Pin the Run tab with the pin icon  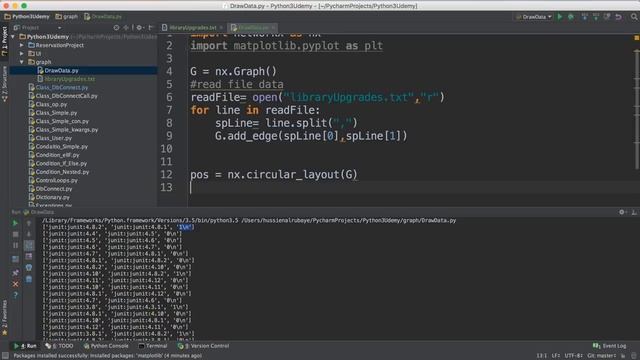tap(15, 272)
